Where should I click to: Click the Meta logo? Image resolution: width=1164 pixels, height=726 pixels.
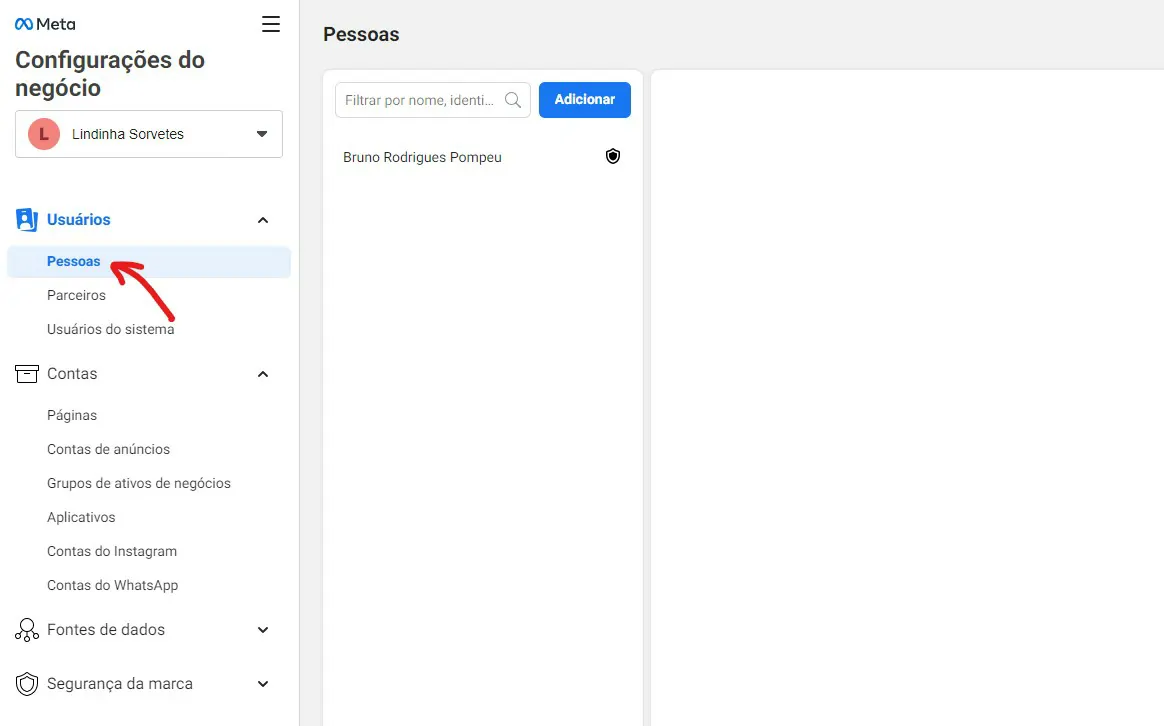(x=45, y=24)
